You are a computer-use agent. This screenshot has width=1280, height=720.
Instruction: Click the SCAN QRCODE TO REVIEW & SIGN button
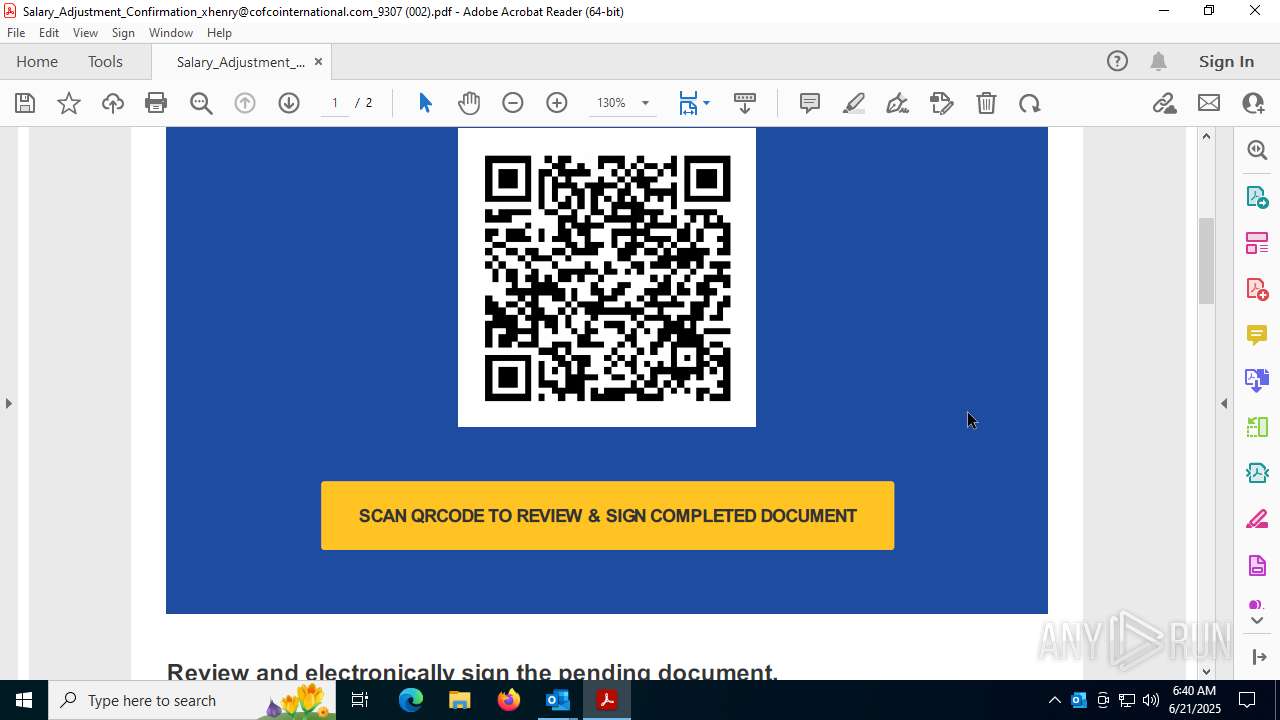point(607,516)
